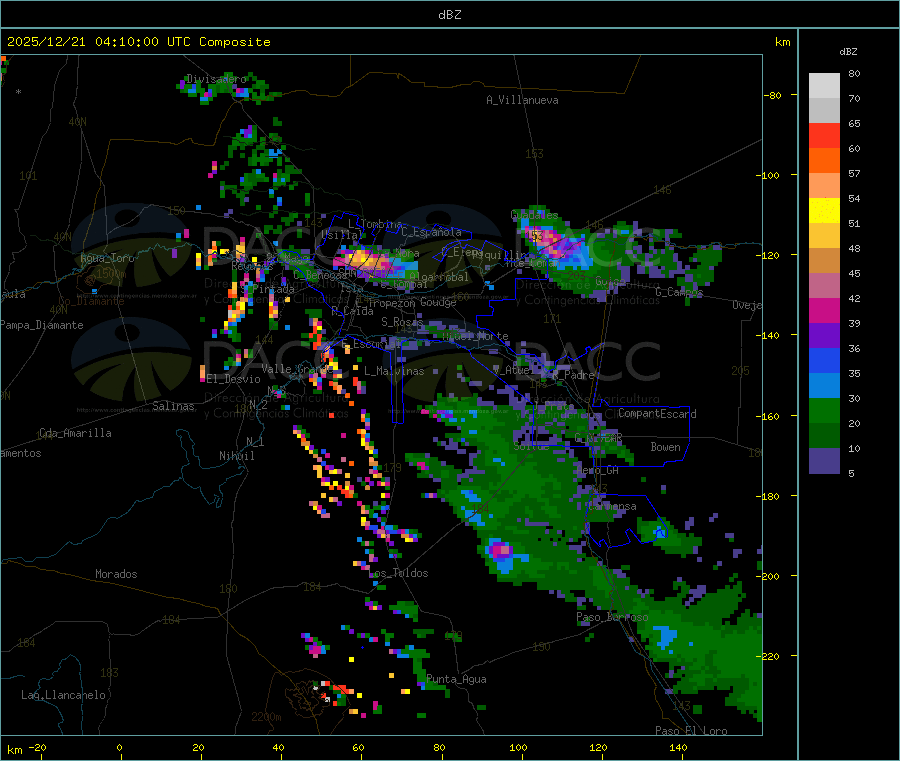Click the 'Valle_Grande' map label

(x=297, y=368)
